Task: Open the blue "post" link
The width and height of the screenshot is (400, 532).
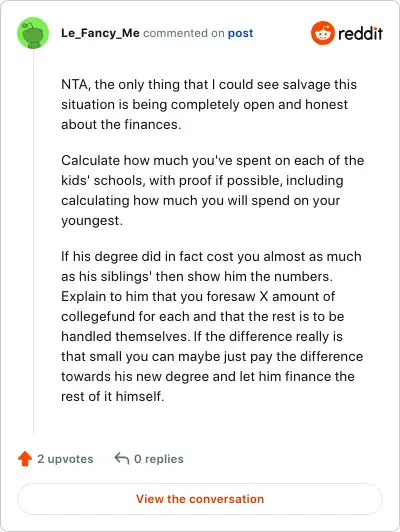Action: (240, 33)
